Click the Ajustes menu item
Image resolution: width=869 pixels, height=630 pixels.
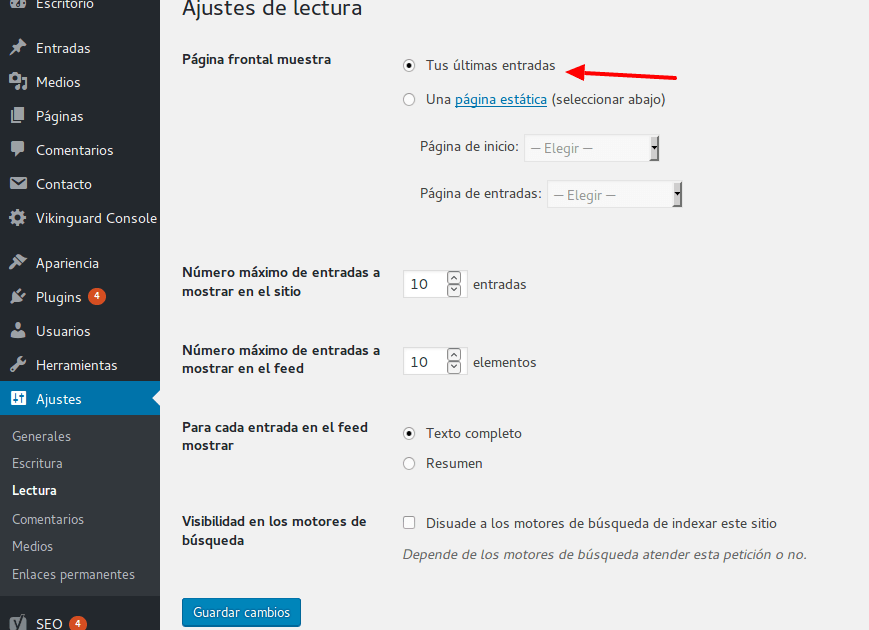point(80,398)
